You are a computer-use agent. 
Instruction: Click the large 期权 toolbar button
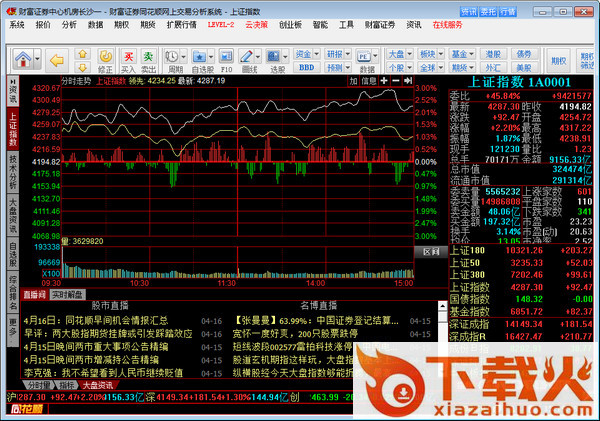558,60
